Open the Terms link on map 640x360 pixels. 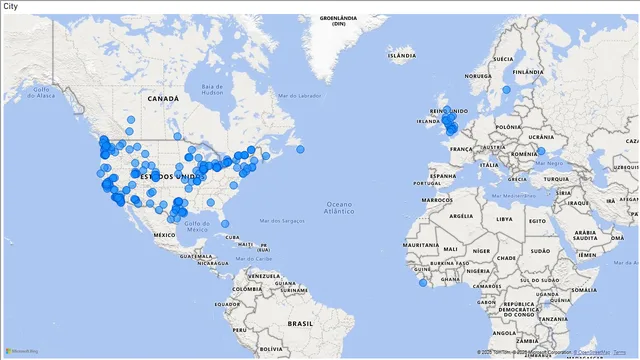pyautogui.click(x=619, y=352)
